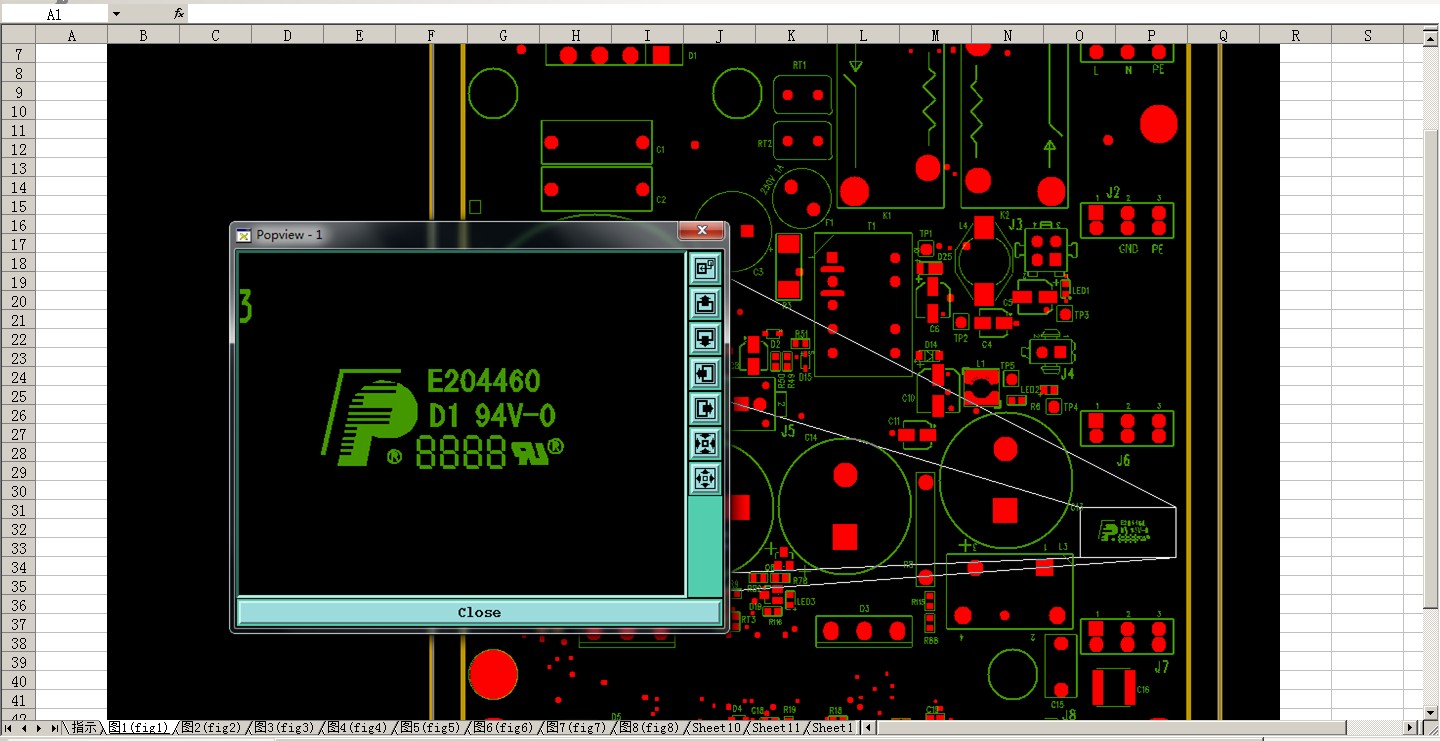Select row 36 header
Viewport: 1440px width, 741px height.
tap(18, 605)
